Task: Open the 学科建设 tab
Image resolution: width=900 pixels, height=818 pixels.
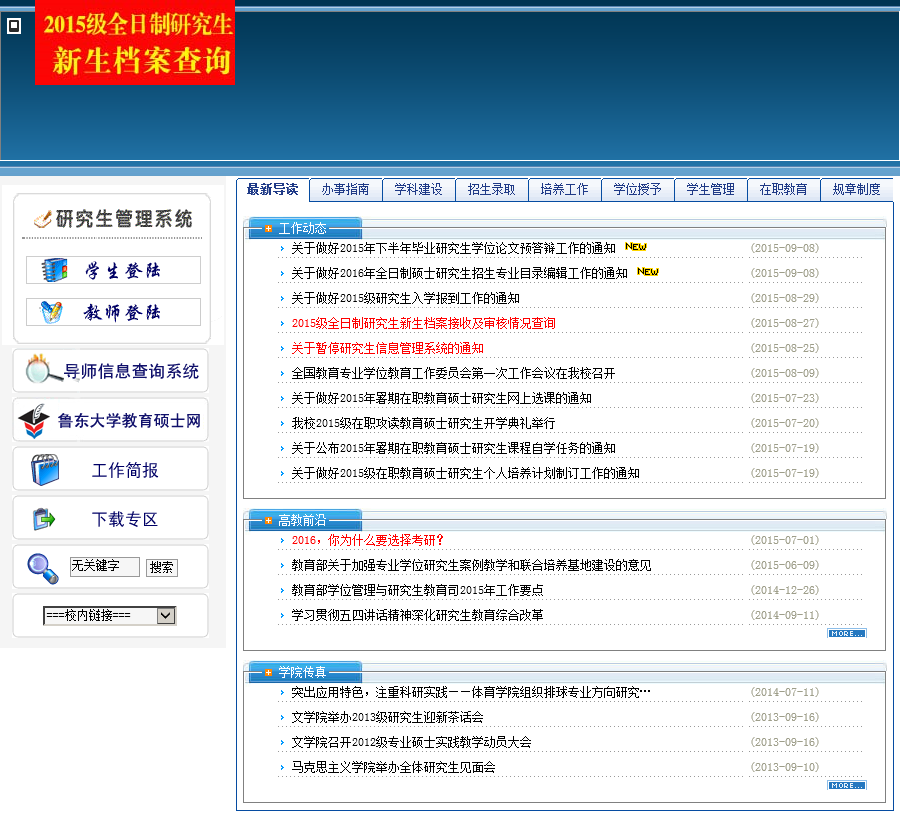Action: [418, 189]
